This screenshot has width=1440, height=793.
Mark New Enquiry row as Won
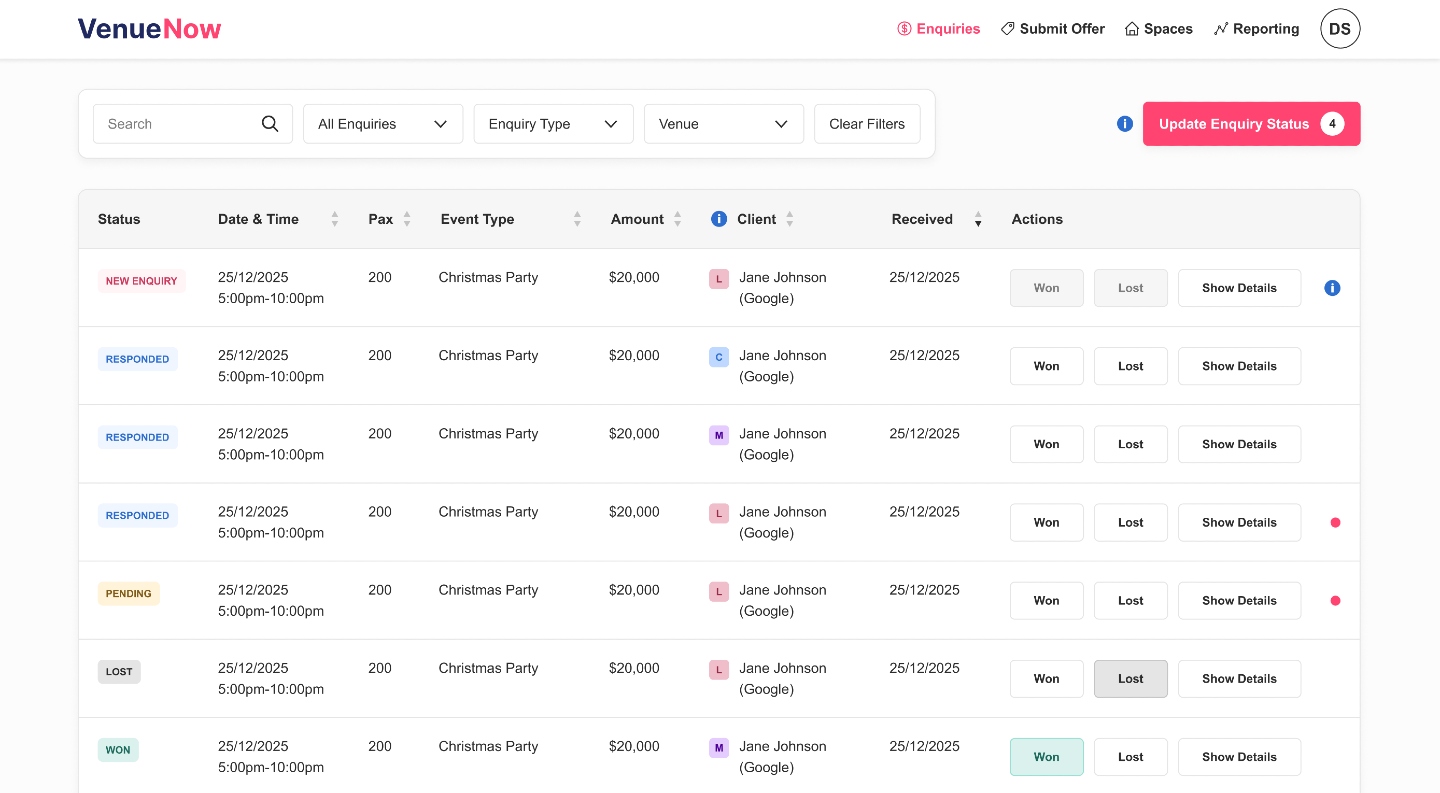(1047, 288)
